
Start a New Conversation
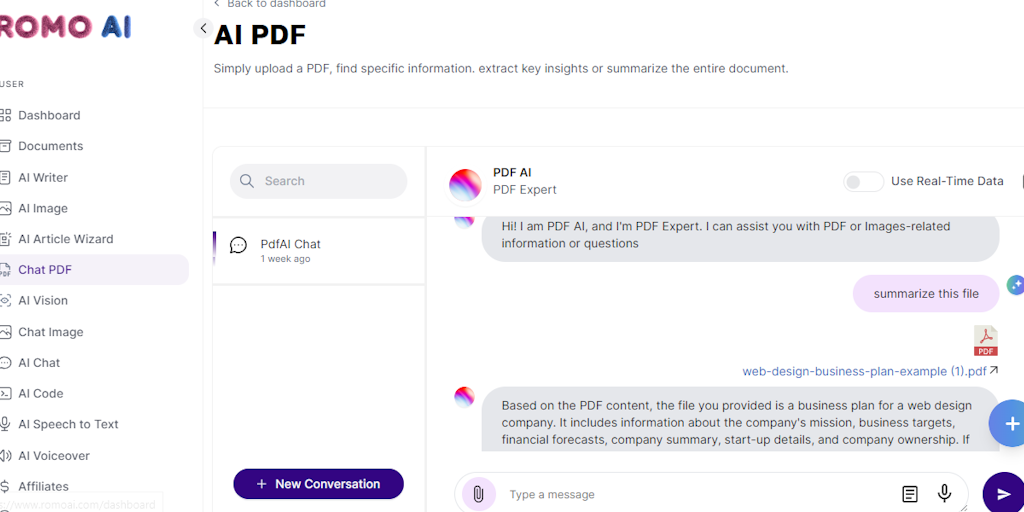[318, 484]
